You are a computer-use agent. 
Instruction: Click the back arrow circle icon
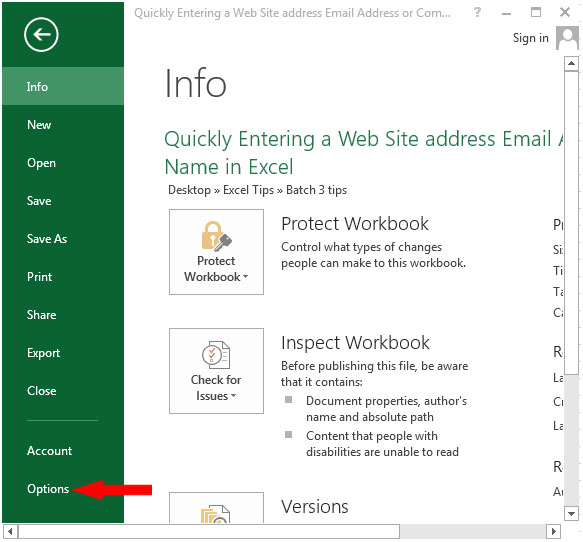point(41,35)
